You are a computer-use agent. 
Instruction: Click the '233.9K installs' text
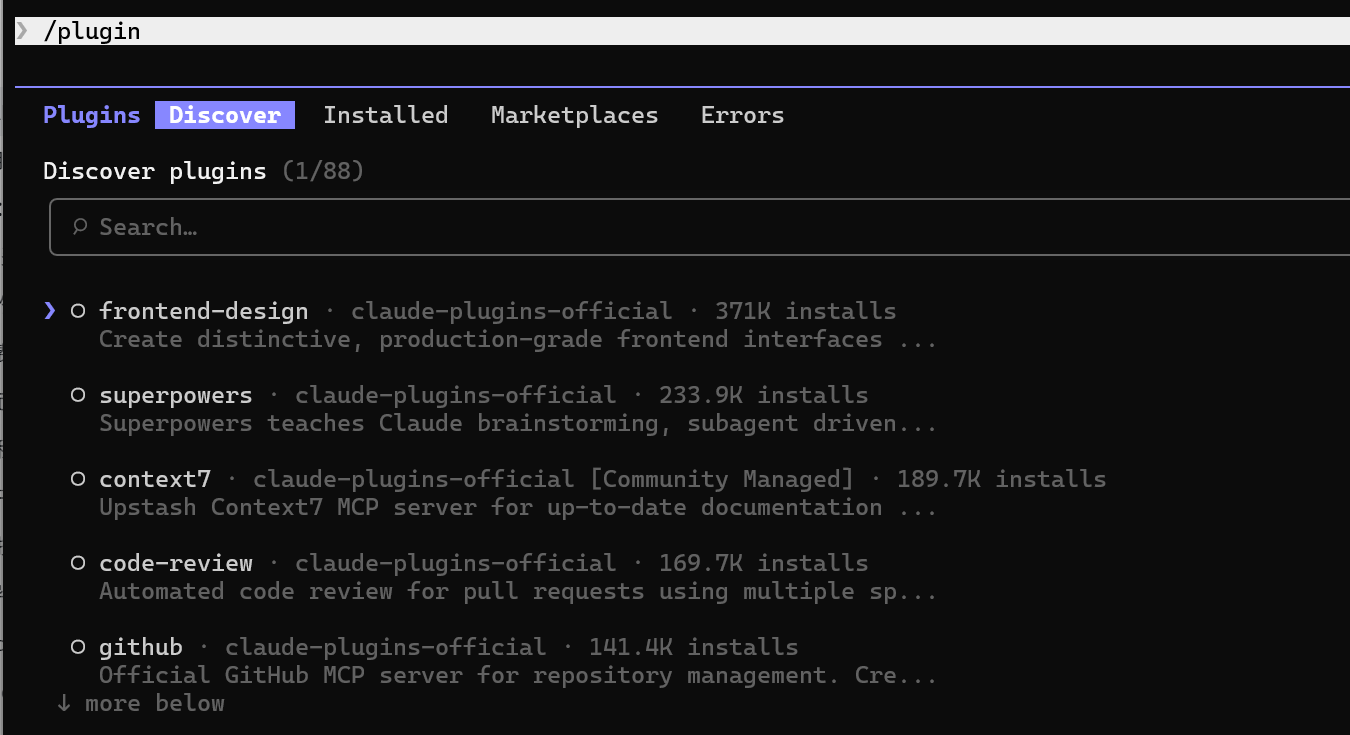pos(763,395)
